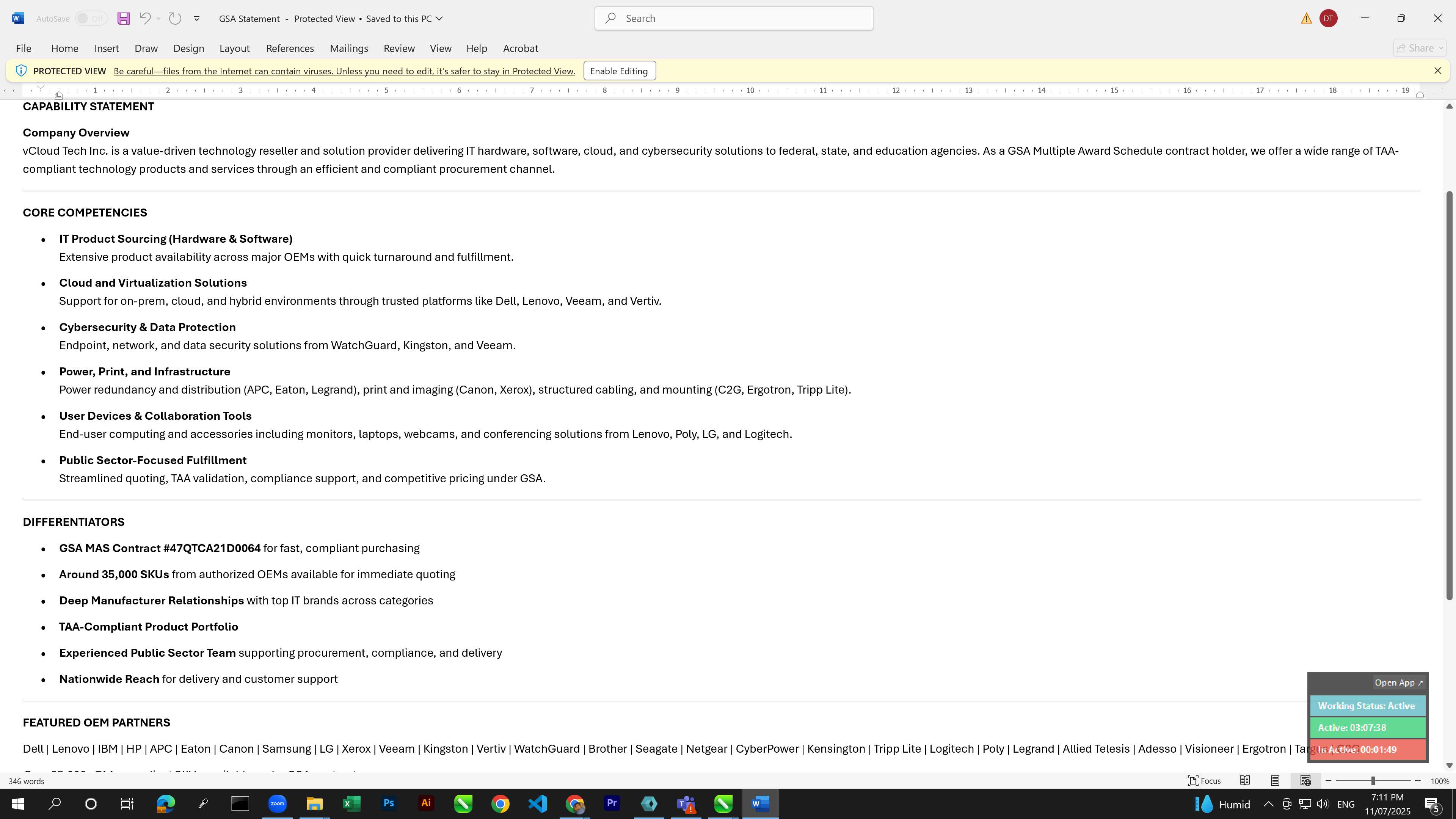Open the Help tab
This screenshot has width=1456, height=819.
[477, 49]
